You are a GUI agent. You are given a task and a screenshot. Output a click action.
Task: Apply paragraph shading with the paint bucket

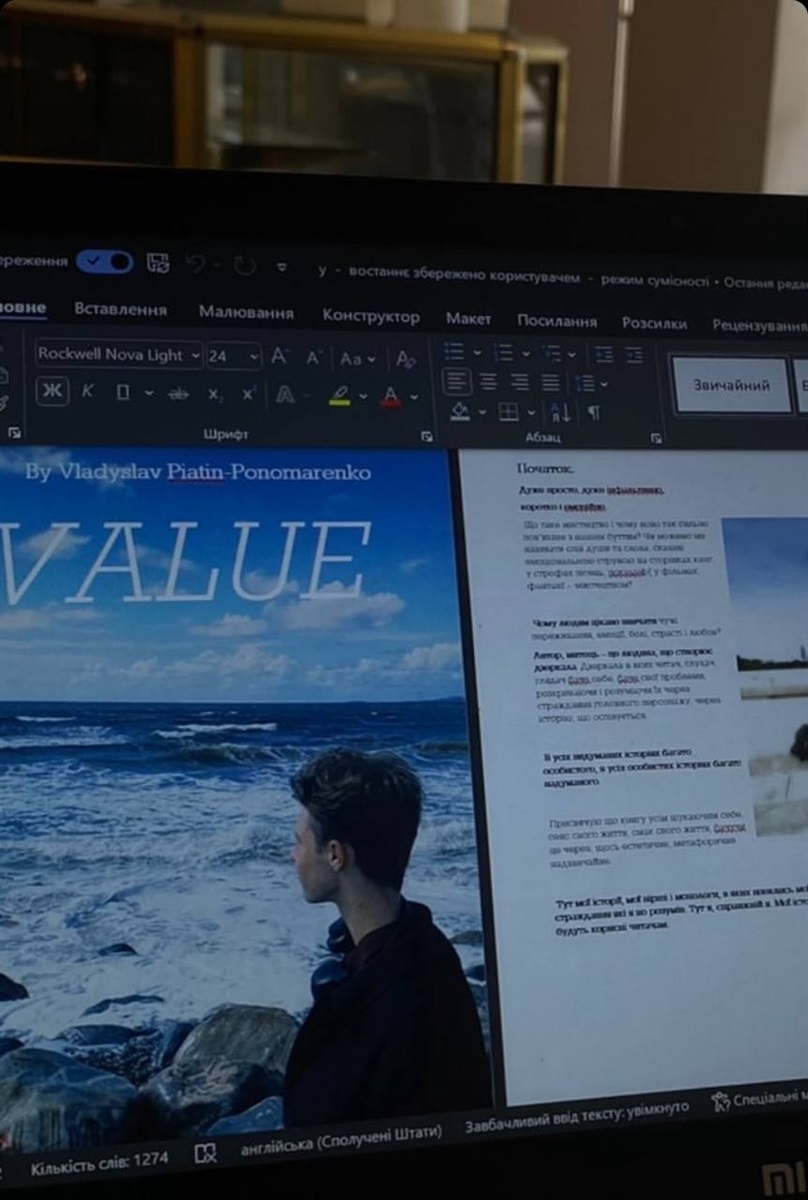460,411
